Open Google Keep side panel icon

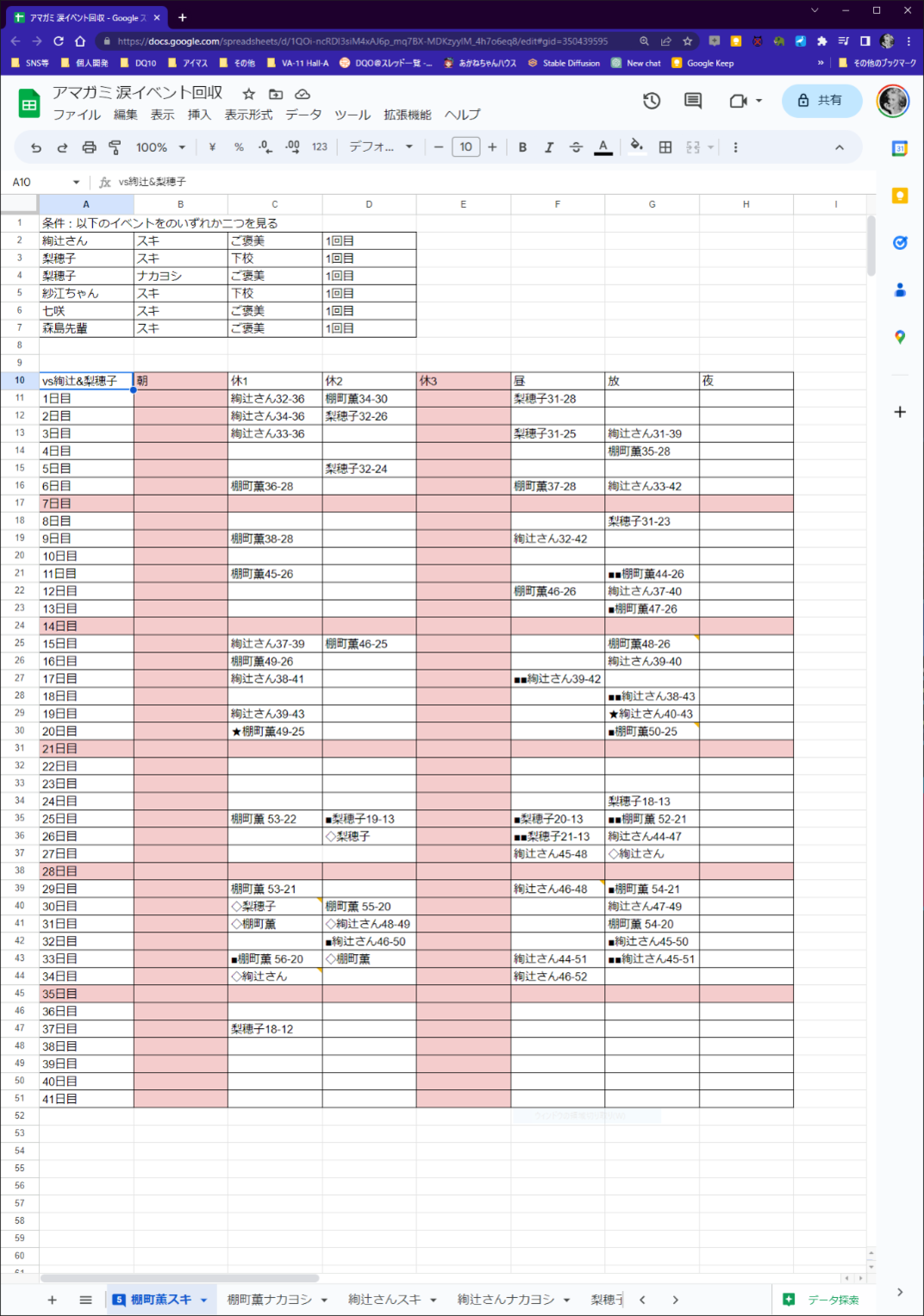click(900, 196)
